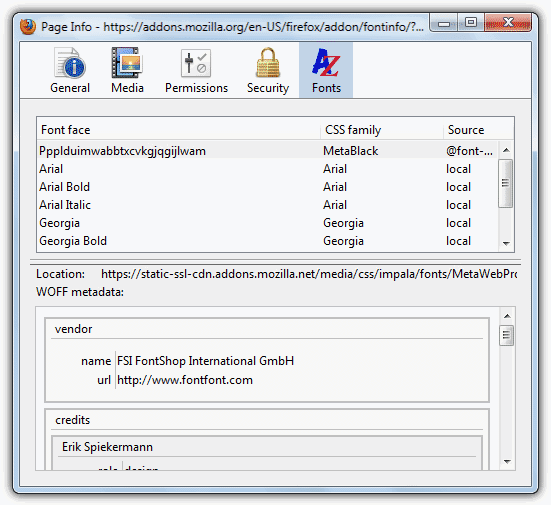The width and height of the screenshot is (551, 505).
Task: Open the General tab icon
Action: point(70,63)
